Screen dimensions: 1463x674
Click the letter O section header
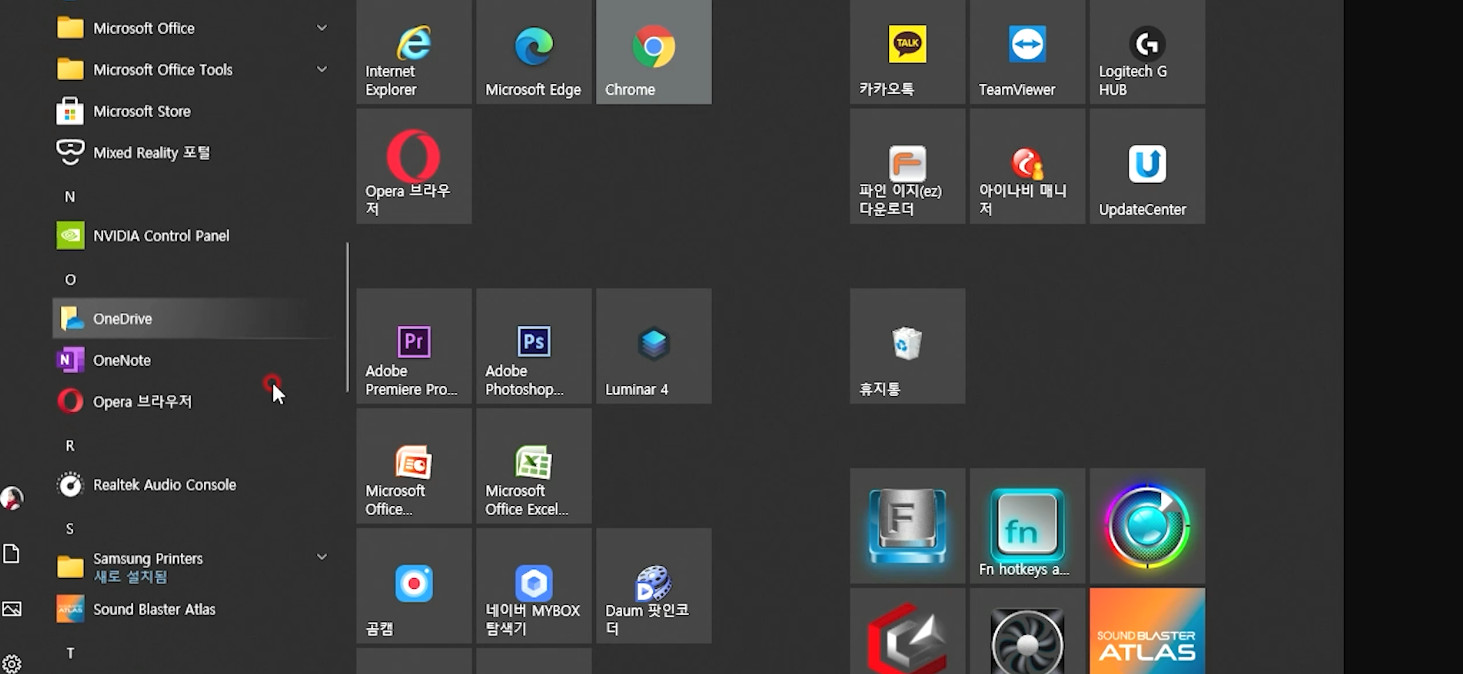70,280
